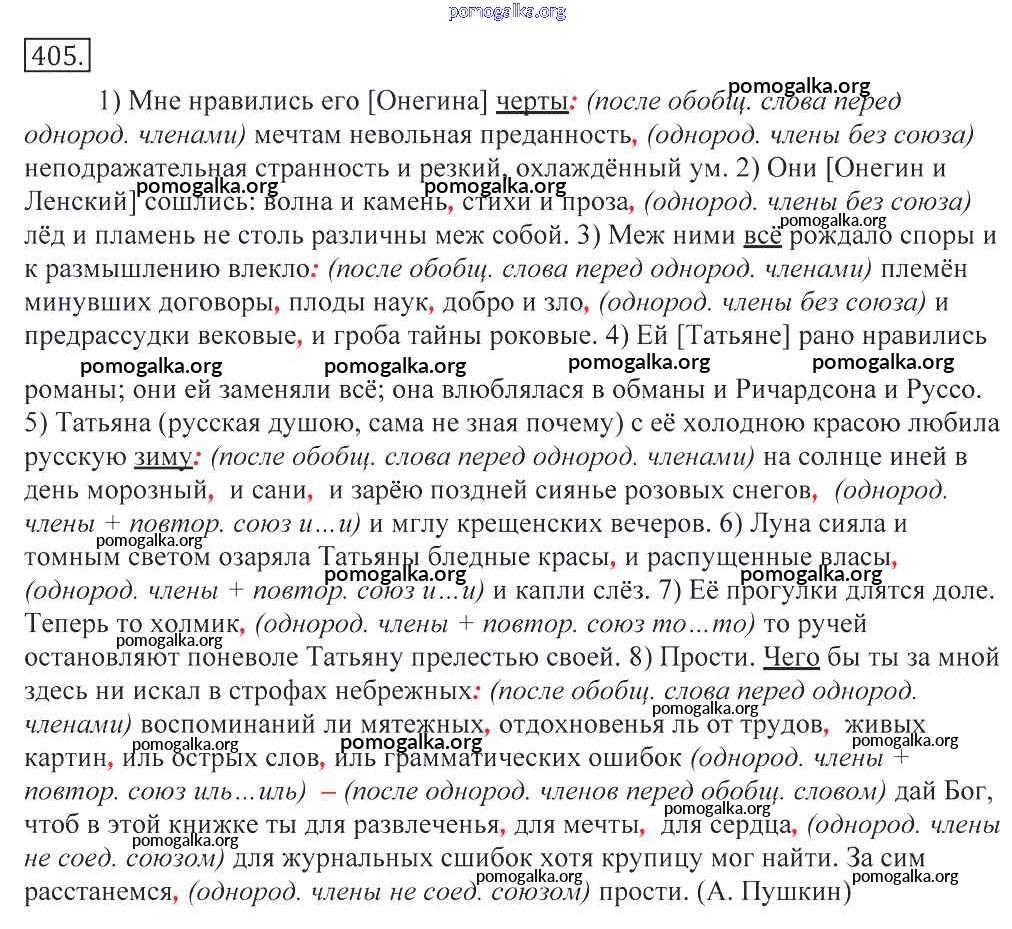Click the red colon after "черты"
1012x929 pixels.
click(573, 101)
